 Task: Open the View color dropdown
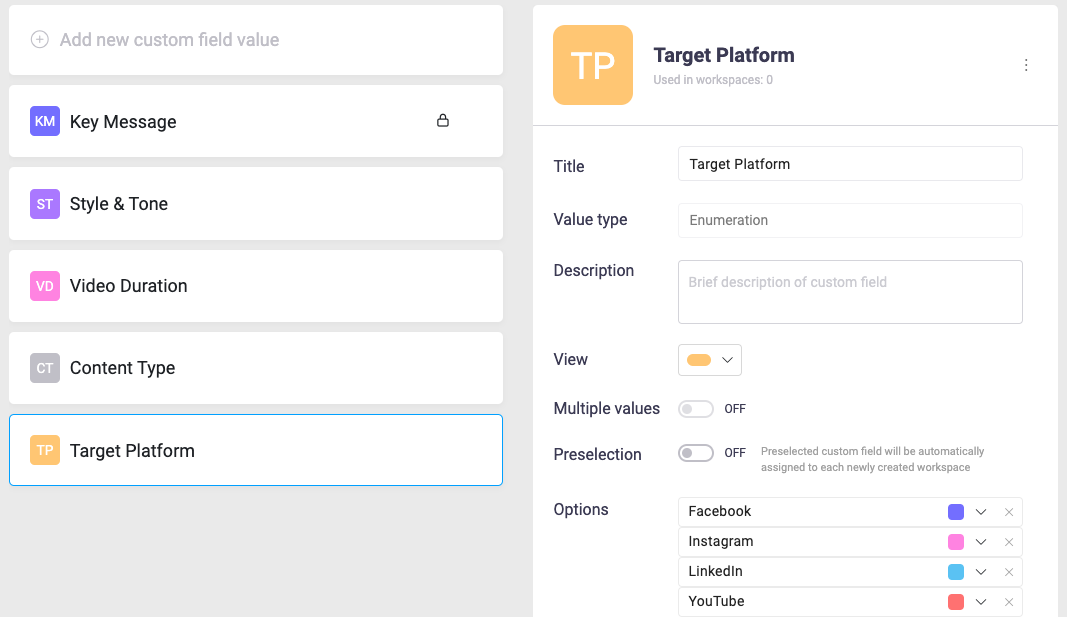[710, 360]
